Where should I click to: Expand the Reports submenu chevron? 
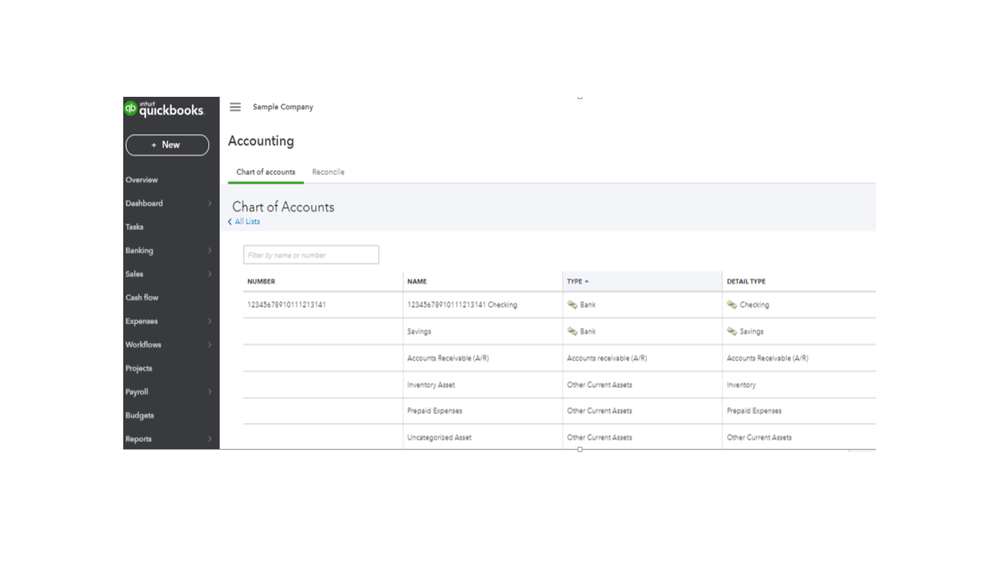[209, 439]
